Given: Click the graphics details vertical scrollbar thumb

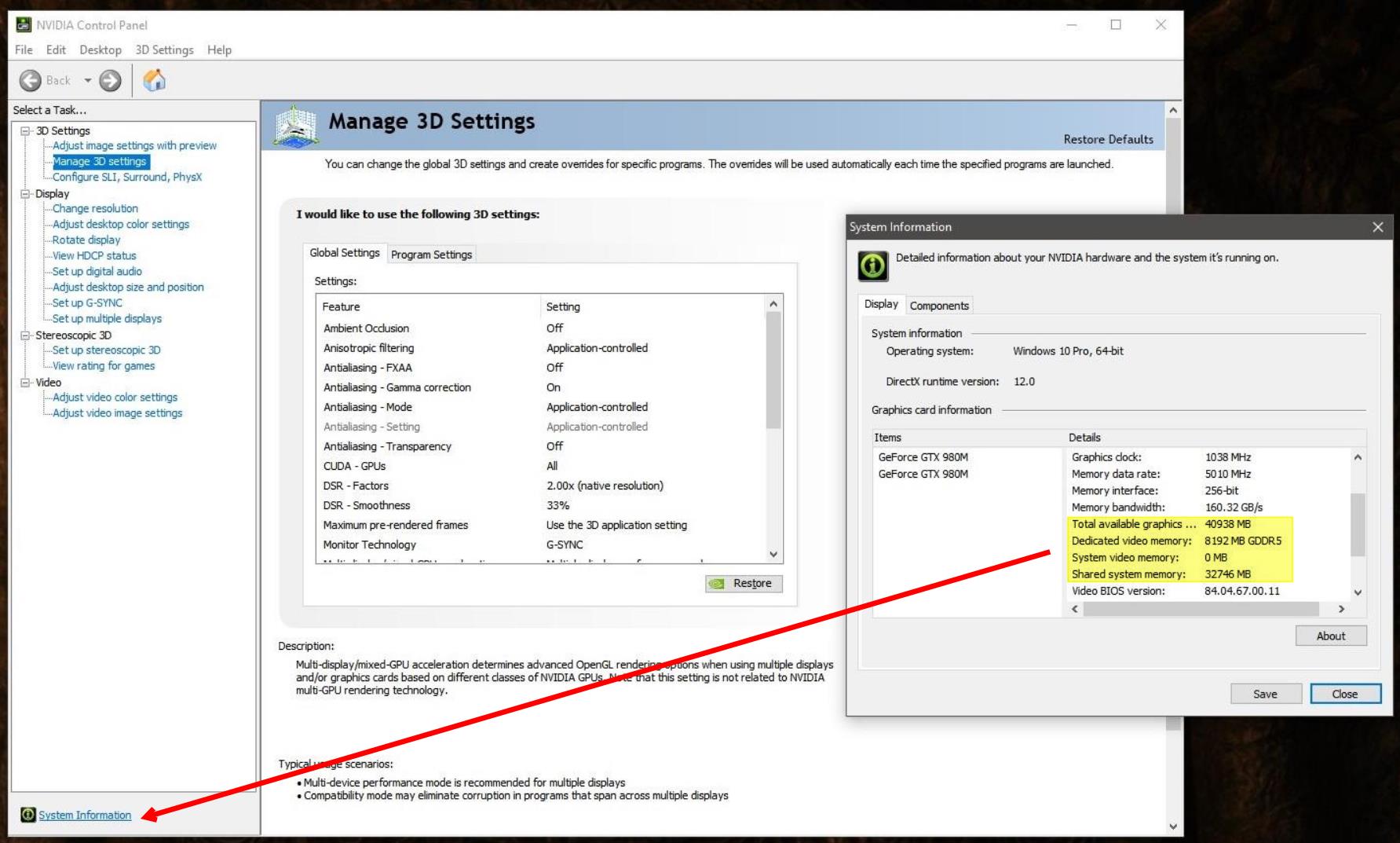Looking at the screenshot, I should coord(1358,524).
